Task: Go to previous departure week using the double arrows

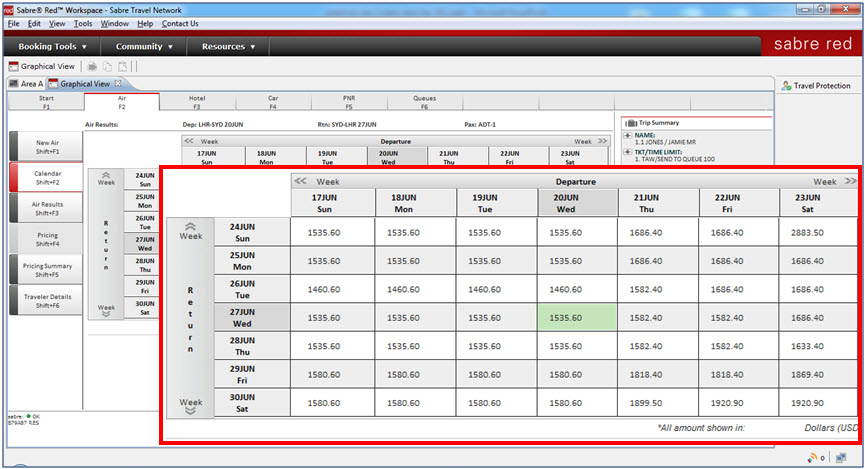Action: 300,181
